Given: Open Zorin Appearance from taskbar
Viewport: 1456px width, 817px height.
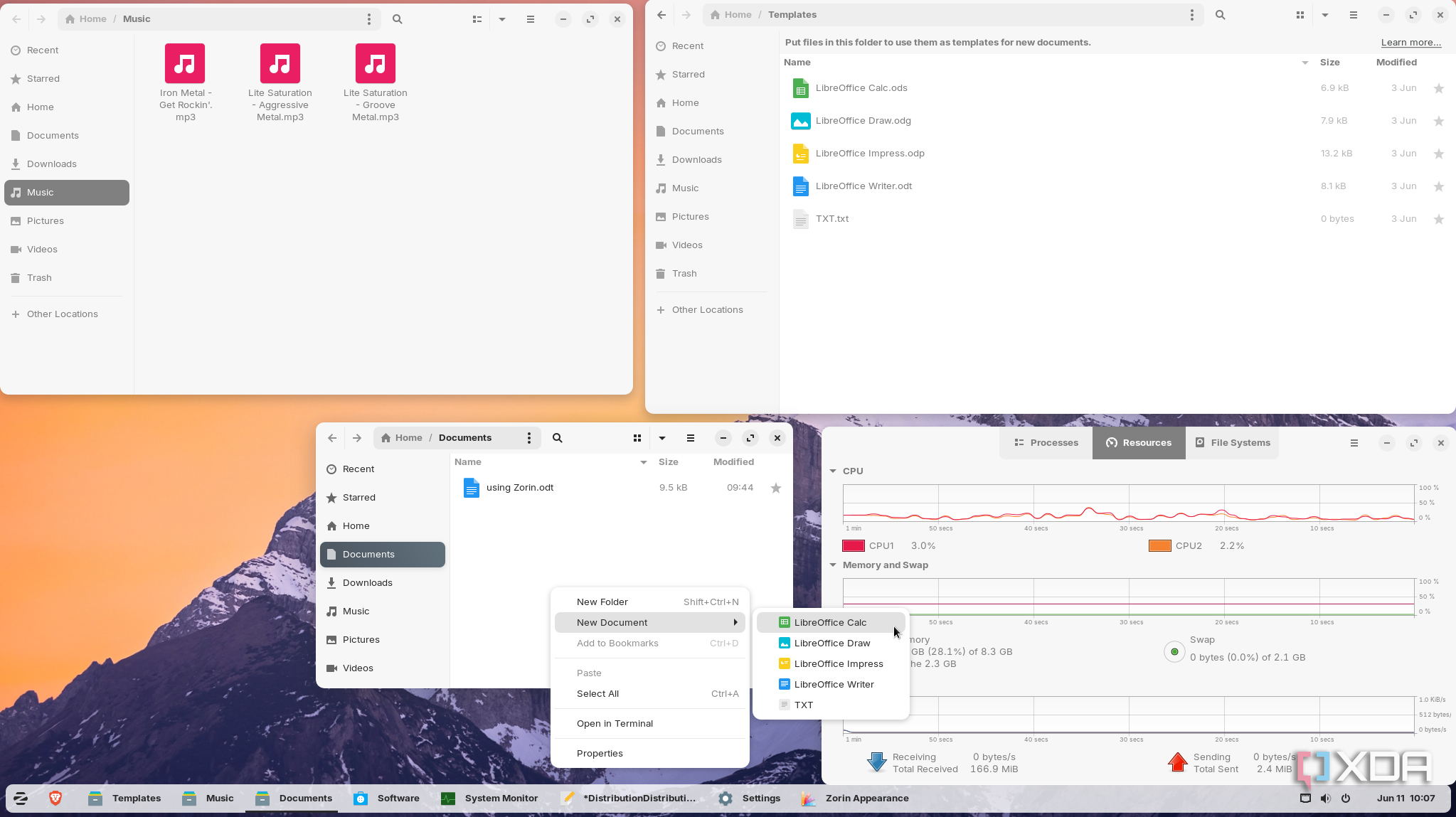Looking at the screenshot, I should tap(855, 799).
